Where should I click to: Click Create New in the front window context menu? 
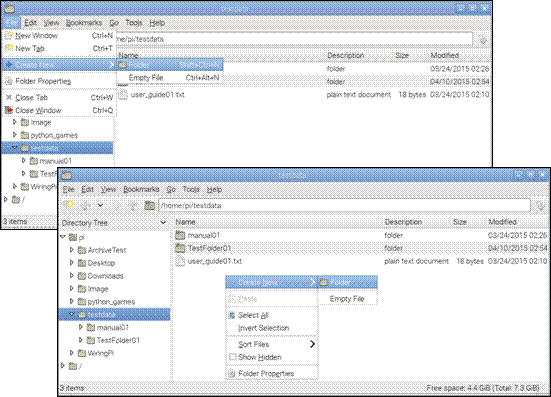click(x=271, y=282)
